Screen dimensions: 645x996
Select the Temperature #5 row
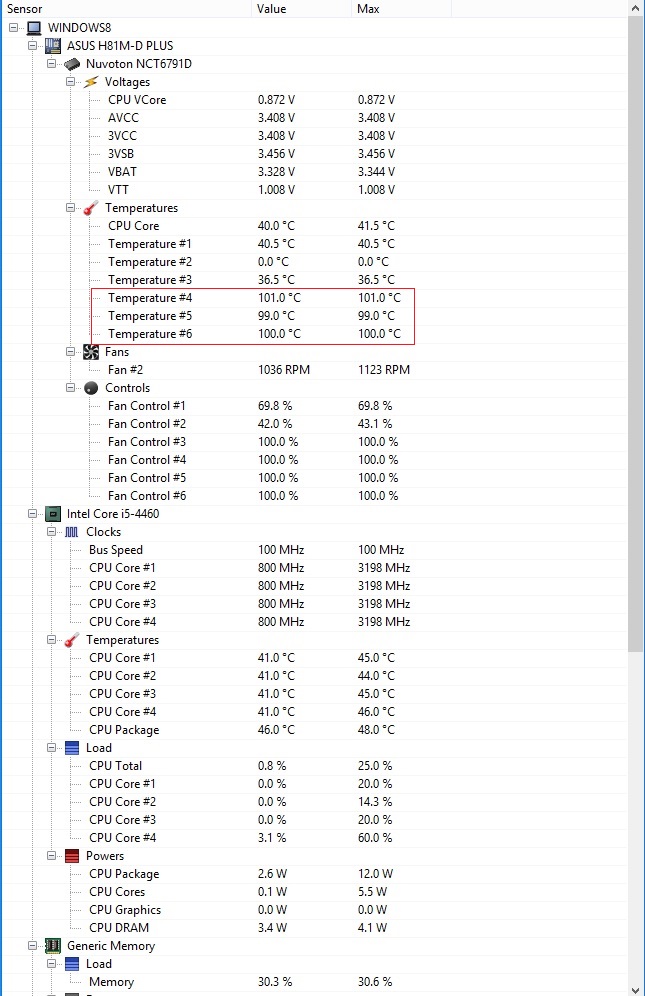(x=314, y=316)
